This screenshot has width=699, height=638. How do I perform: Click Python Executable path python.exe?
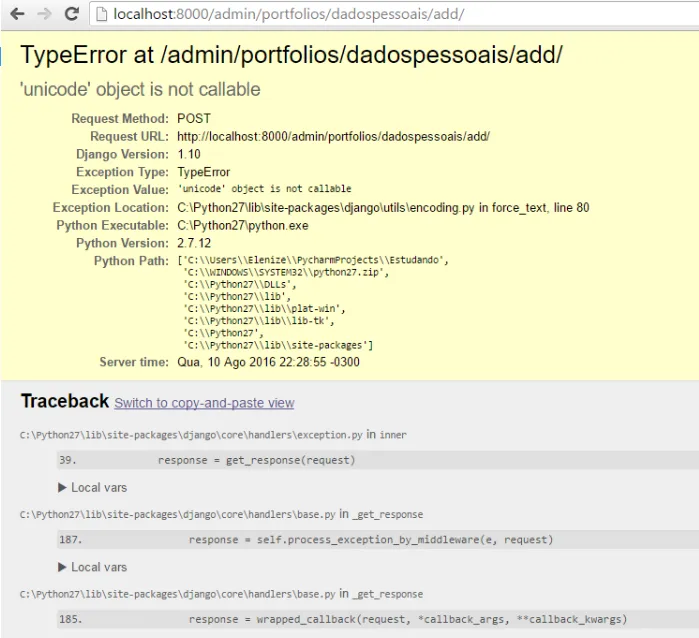click(x=243, y=226)
